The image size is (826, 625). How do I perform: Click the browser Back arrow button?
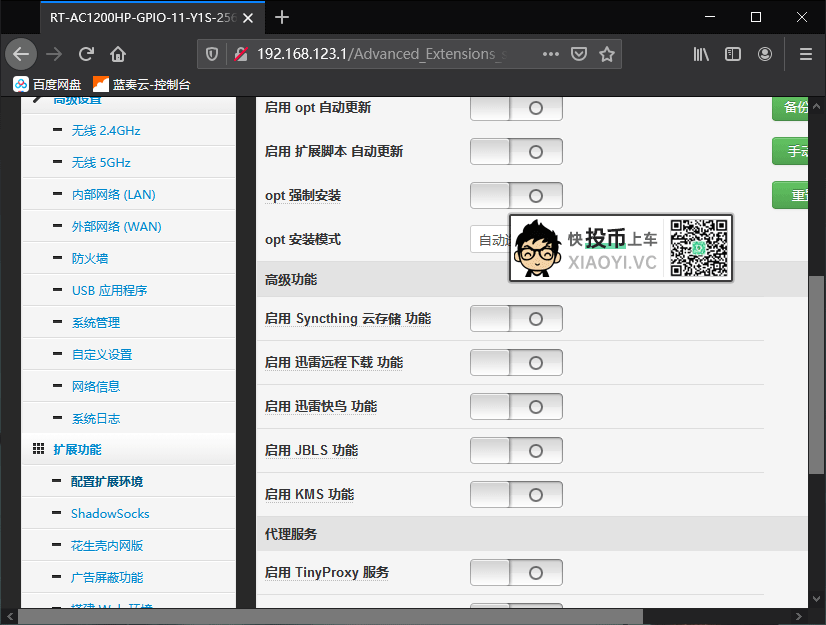[21, 54]
